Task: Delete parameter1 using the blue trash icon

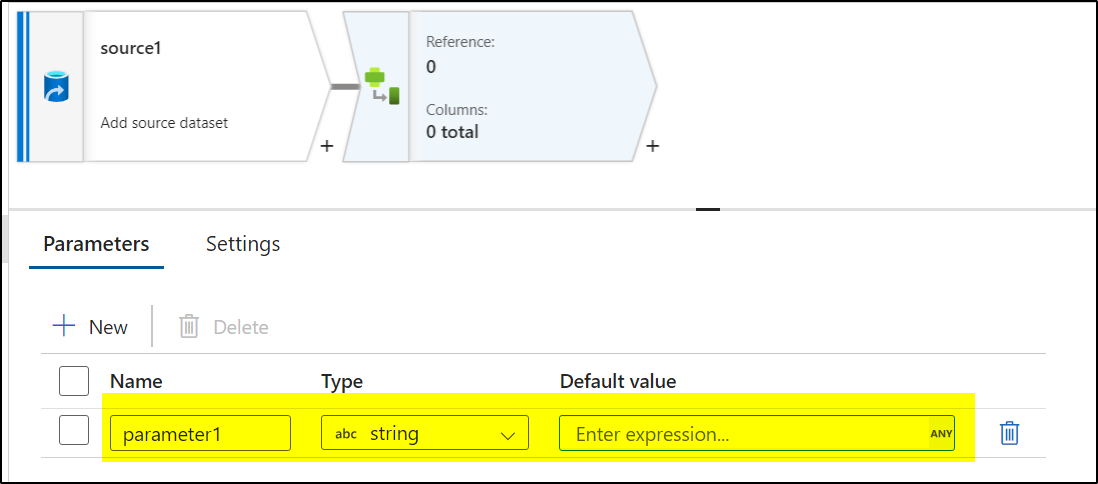Action: (x=1009, y=433)
